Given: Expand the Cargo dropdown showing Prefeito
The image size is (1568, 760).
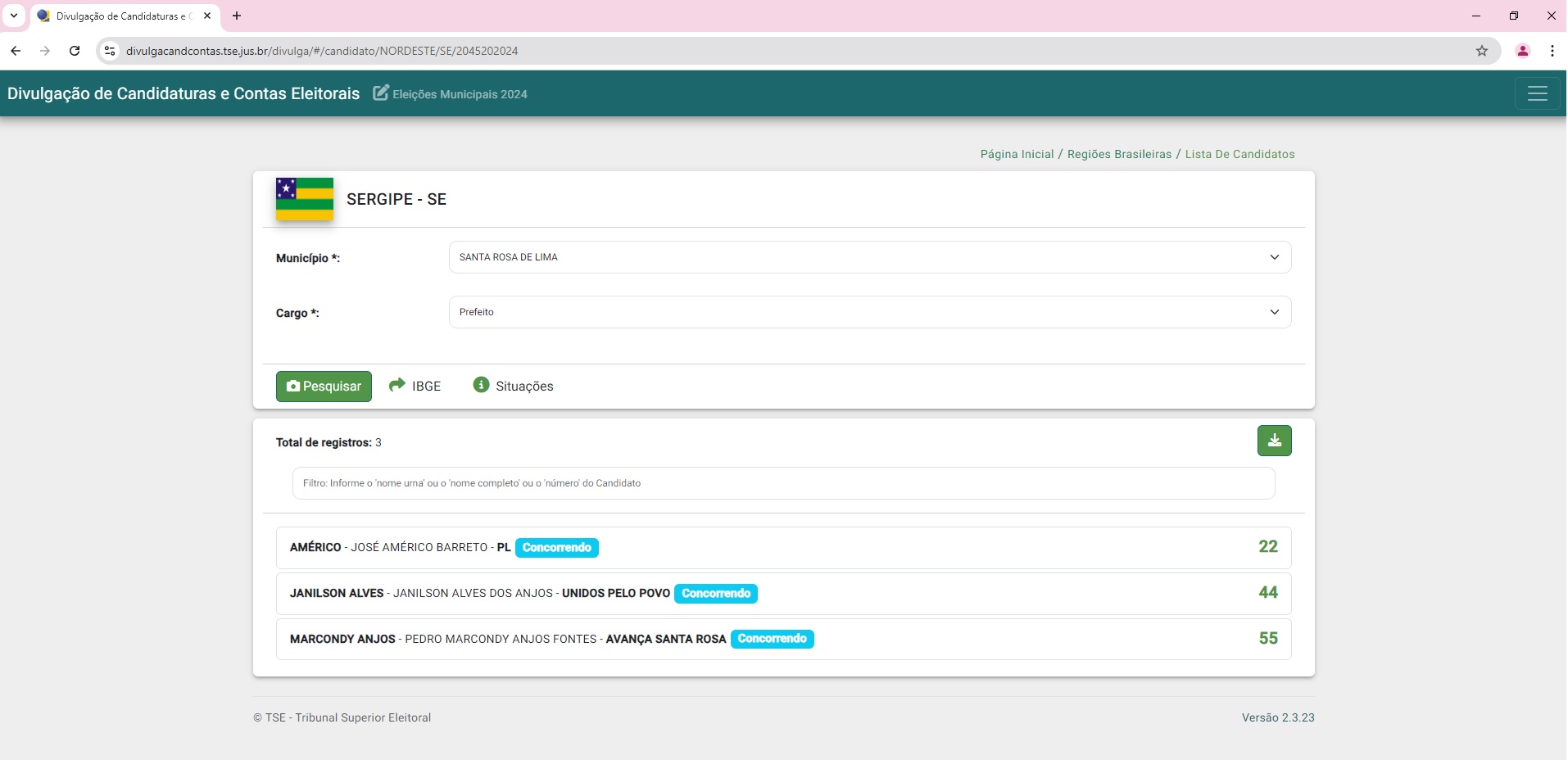Looking at the screenshot, I should click(x=870, y=312).
